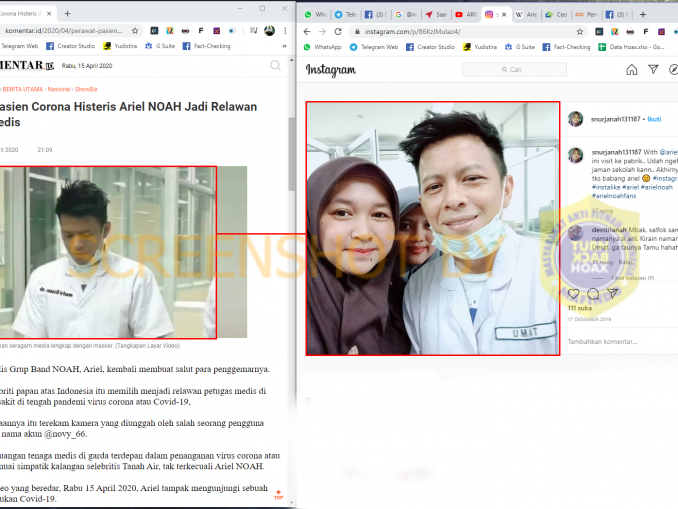This screenshot has height=509, width=678.
Task: Click the glasses extension icon in left window
Action: click(185, 31)
